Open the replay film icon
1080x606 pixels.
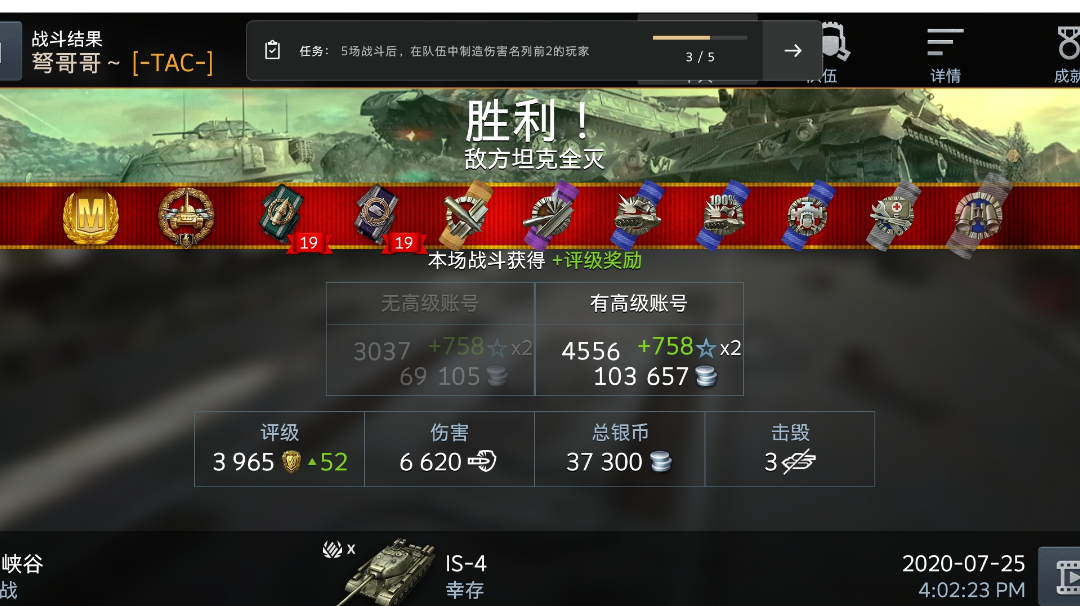(x=1064, y=576)
